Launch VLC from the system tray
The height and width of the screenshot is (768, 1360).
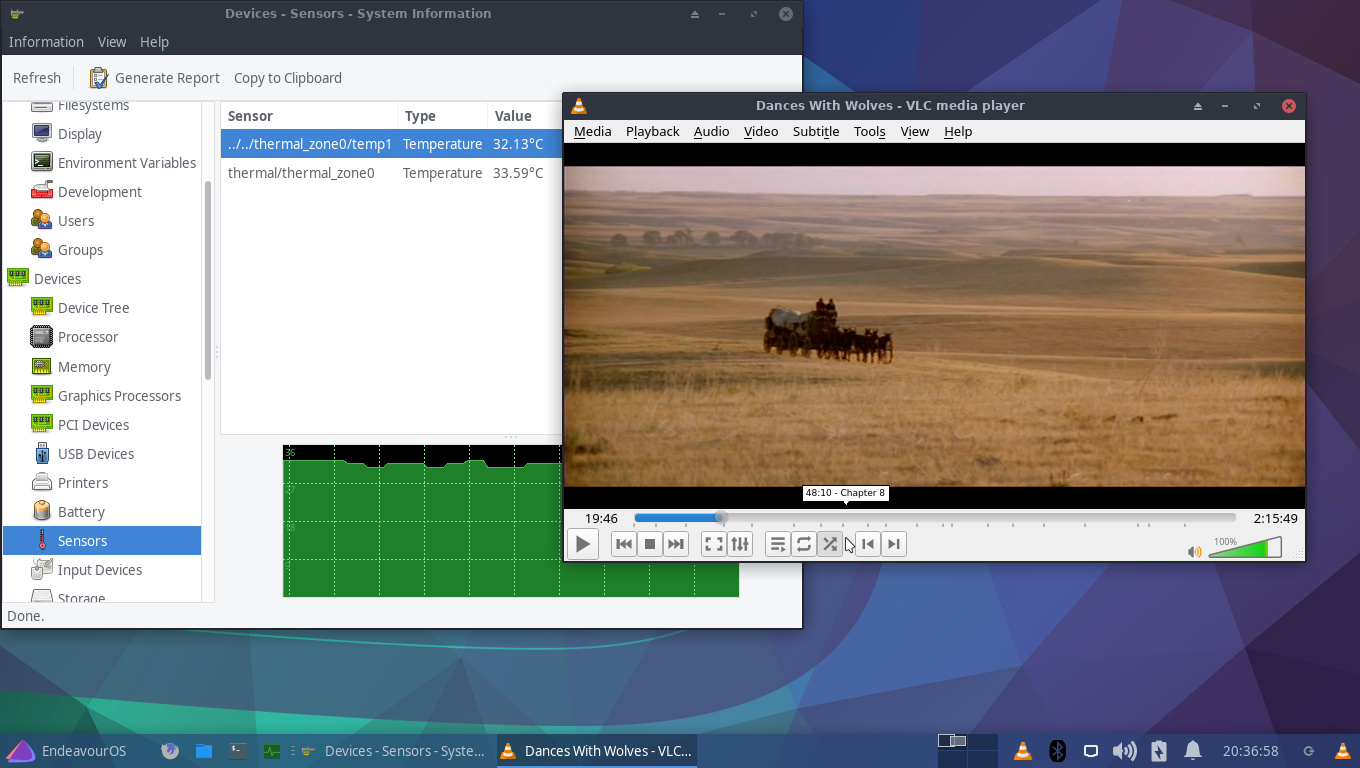pos(1022,750)
